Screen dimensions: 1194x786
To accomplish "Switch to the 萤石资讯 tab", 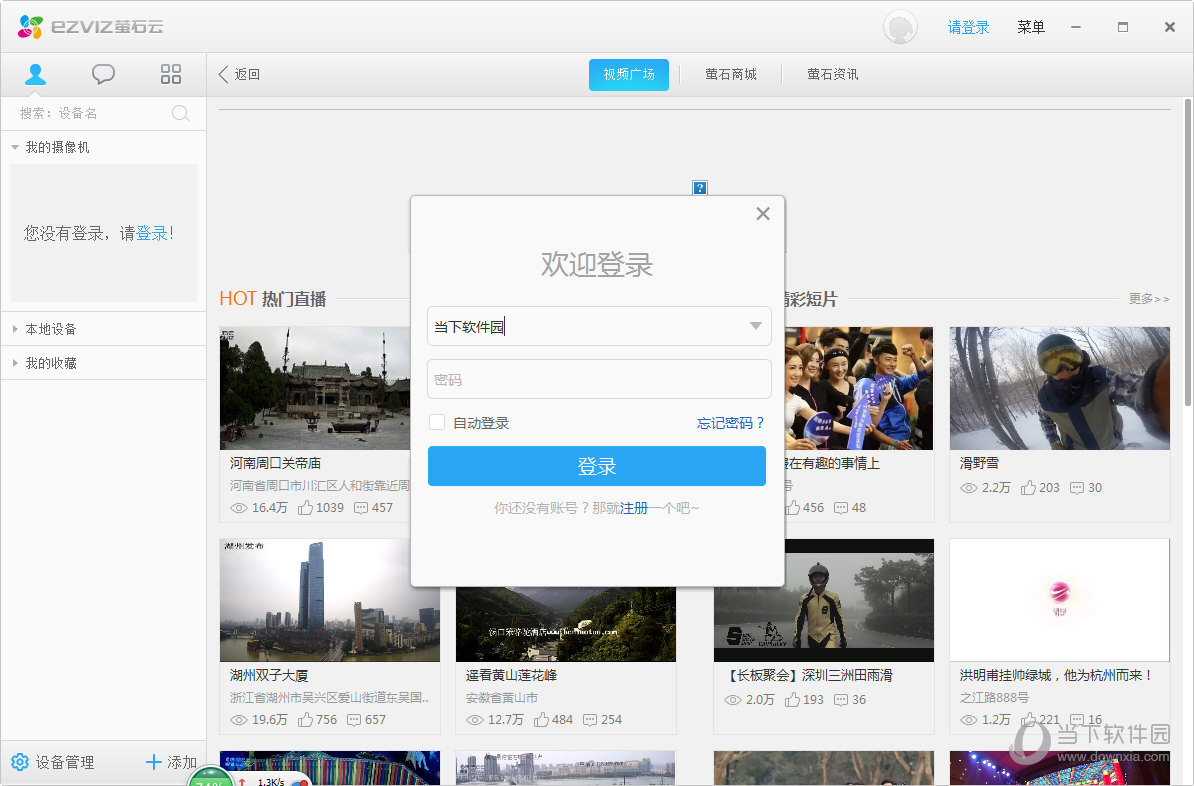I will tap(832, 74).
